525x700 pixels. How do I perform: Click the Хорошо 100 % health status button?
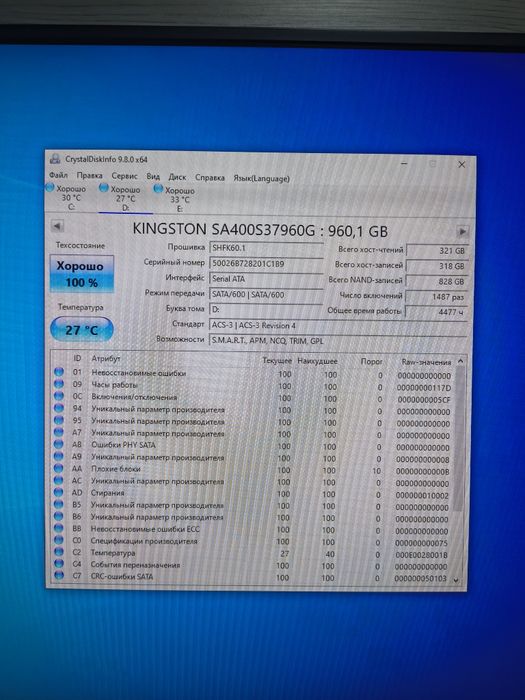[x=82, y=274]
